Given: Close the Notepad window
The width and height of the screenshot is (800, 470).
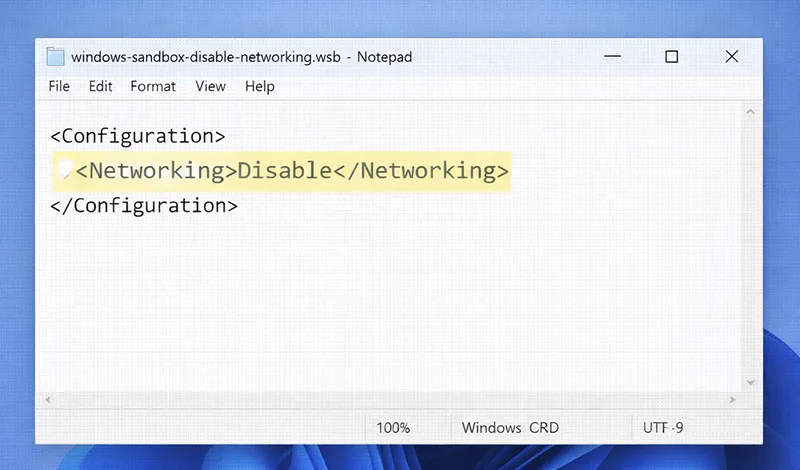Looking at the screenshot, I should click(x=732, y=56).
